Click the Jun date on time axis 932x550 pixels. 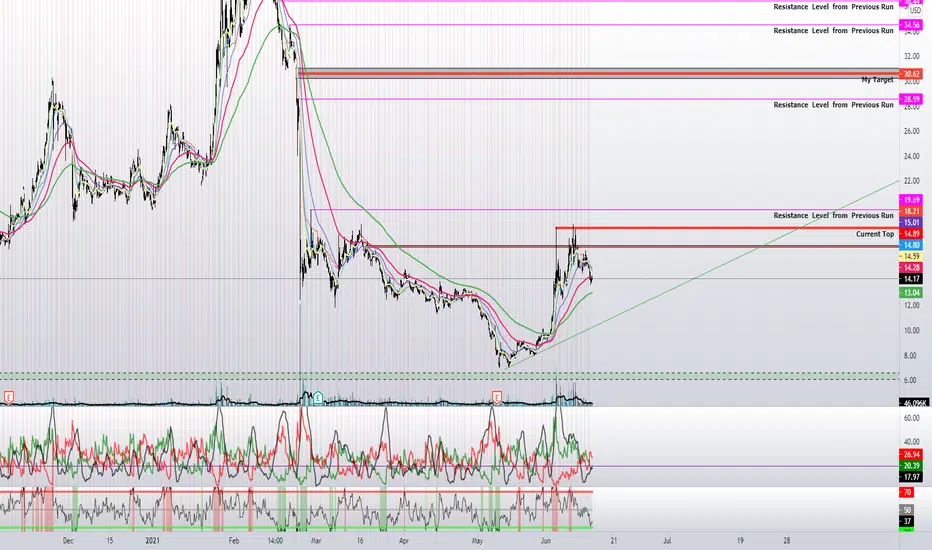coord(546,540)
